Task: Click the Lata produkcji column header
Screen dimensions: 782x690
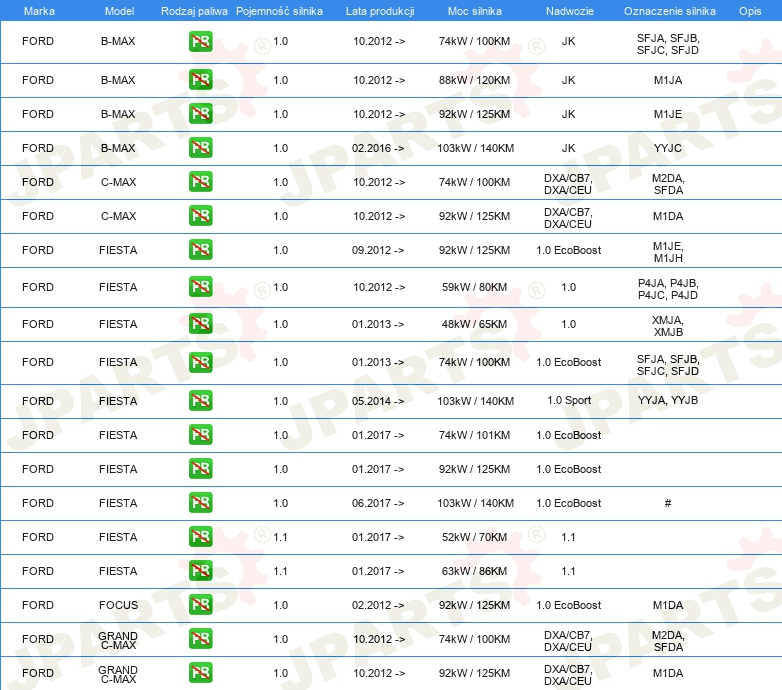Action: (x=379, y=10)
